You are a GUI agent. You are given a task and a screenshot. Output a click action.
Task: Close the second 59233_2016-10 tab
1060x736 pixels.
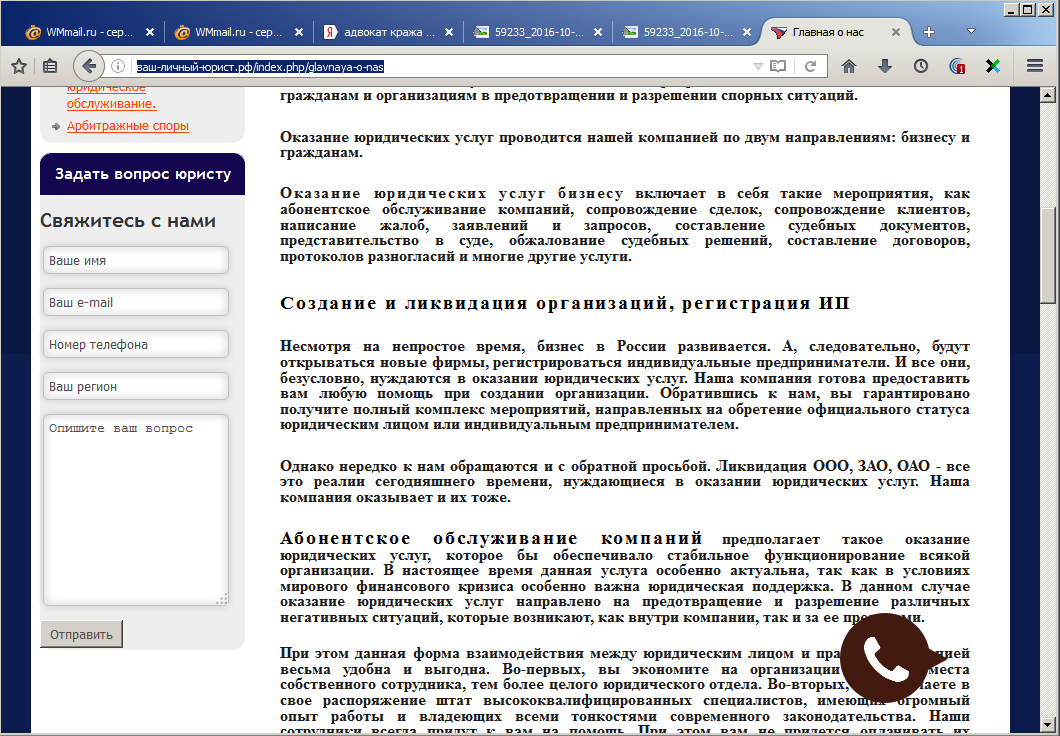click(x=747, y=32)
